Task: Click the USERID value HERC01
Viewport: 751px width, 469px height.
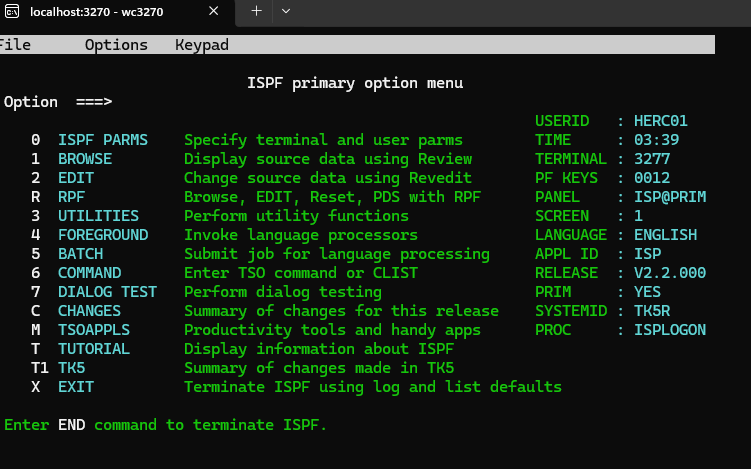Action: pyautogui.click(x=661, y=121)
